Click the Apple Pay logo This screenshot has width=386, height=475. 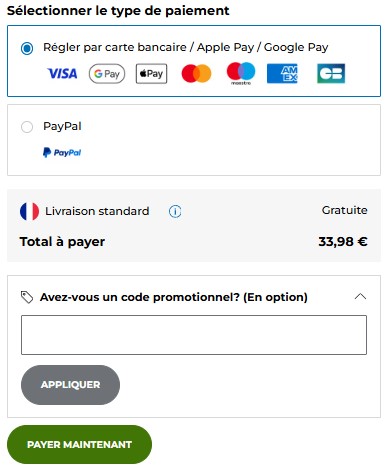pos(151,74)
